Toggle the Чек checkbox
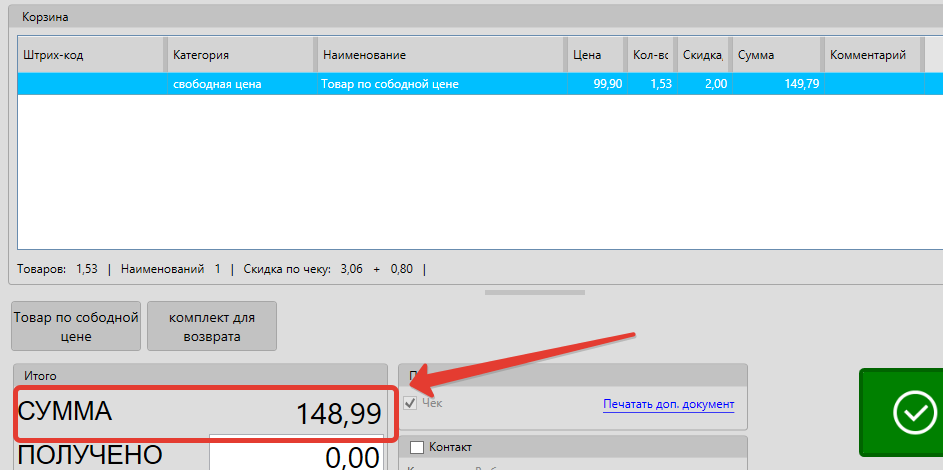This screenshot has width=943, height=470. click(x=410, y=403)
